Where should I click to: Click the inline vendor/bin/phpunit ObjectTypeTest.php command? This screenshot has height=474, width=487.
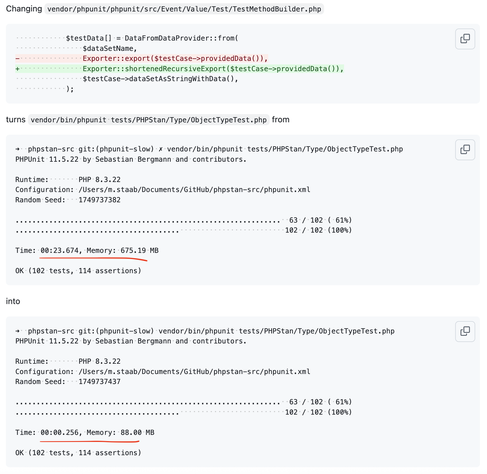coord(149,120)
